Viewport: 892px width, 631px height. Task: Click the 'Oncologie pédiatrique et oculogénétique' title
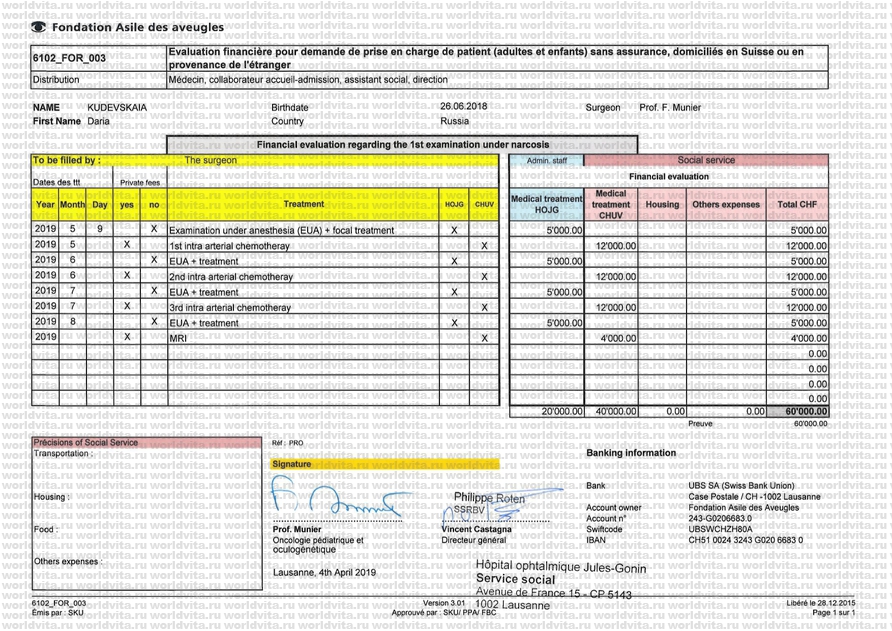click(318, 545)
